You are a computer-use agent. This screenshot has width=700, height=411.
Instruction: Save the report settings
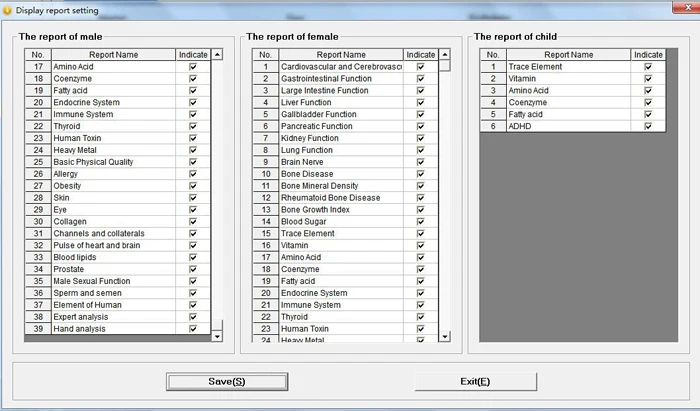point(227,382)
